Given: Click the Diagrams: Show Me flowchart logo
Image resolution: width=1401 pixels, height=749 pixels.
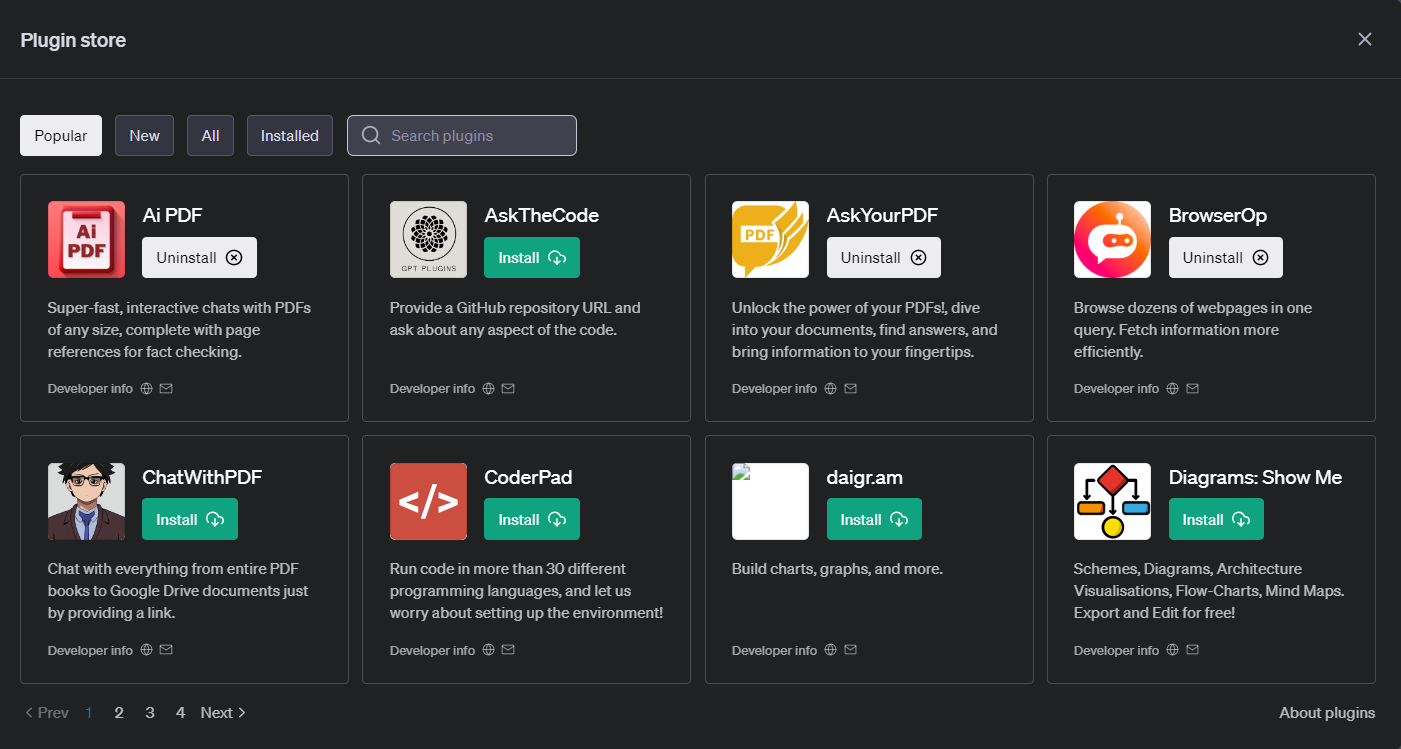Looking at the screenshot, I should coord(1112,501).
